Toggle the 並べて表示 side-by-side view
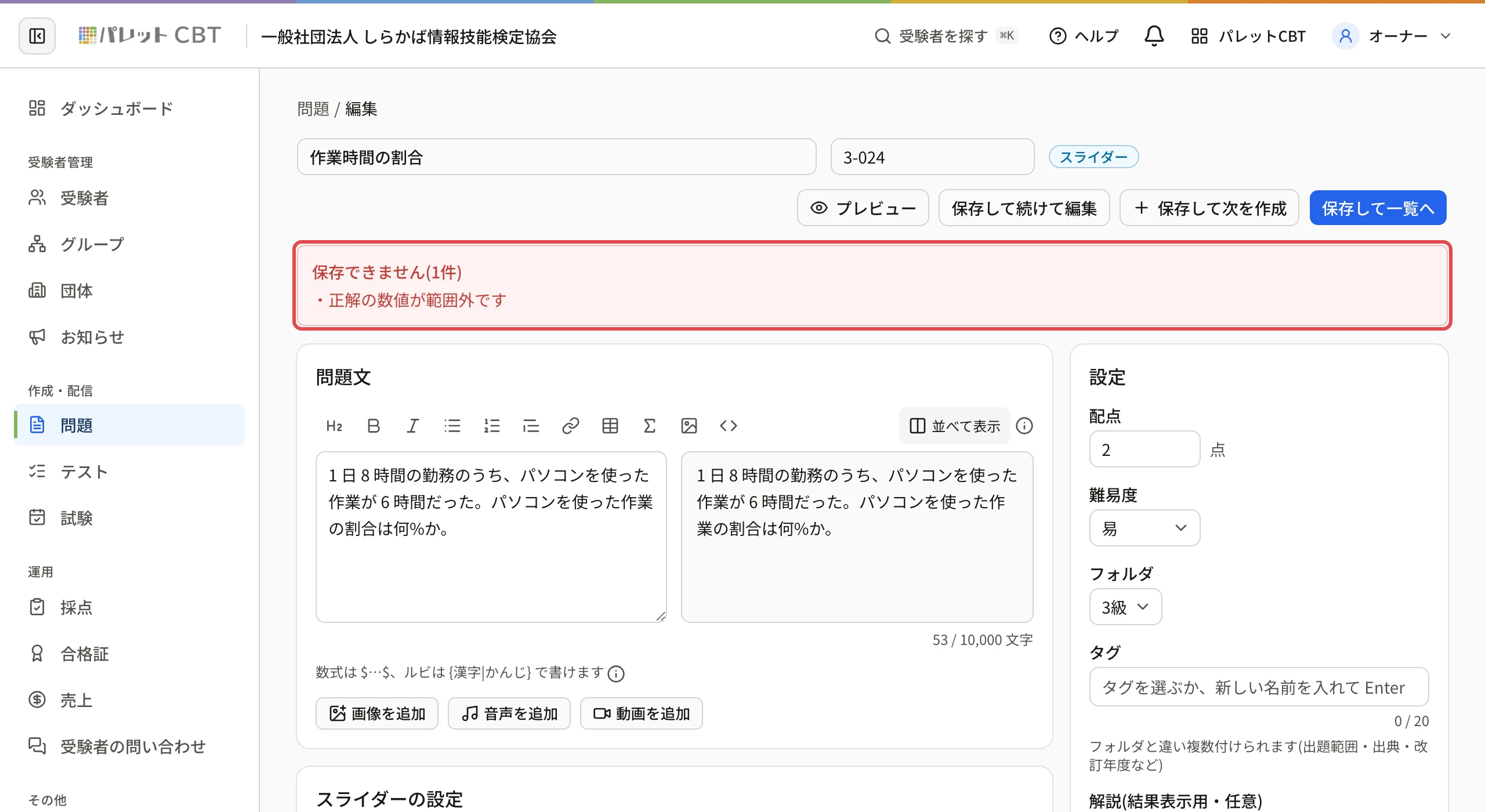Image resolution: width=1485 pixels, height=812 pixels. (x=955, y=426)
